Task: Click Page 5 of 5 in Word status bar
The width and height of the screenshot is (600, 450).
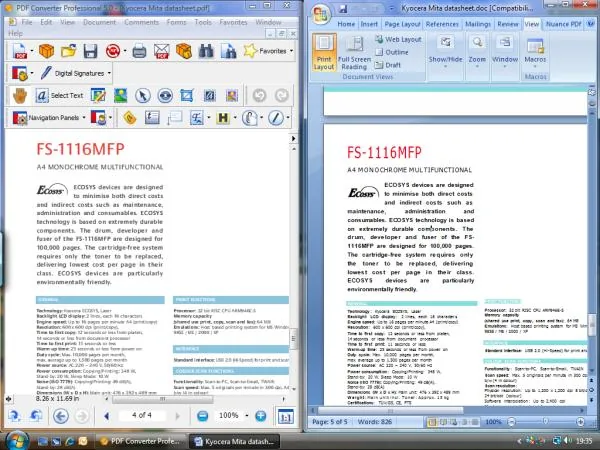Action: [x=330, y=422]
